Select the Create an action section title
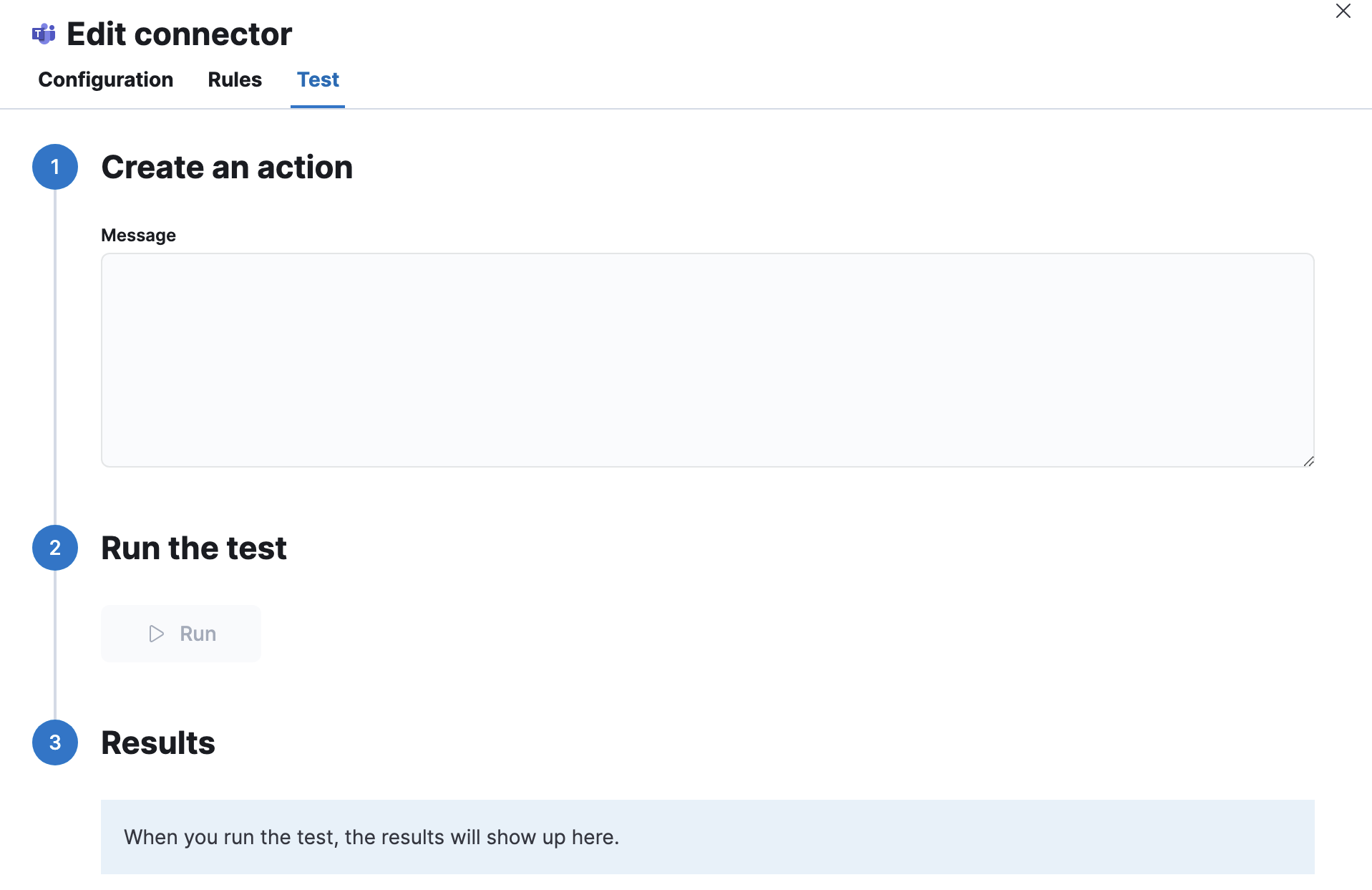 [x=227, y=167]
